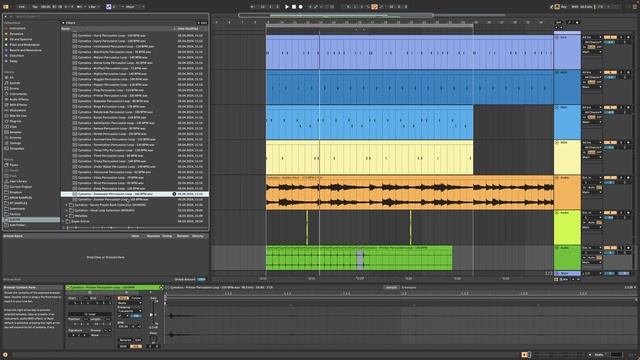
Task: Click Add Folder in Places list
Action: tap(18, 225)
